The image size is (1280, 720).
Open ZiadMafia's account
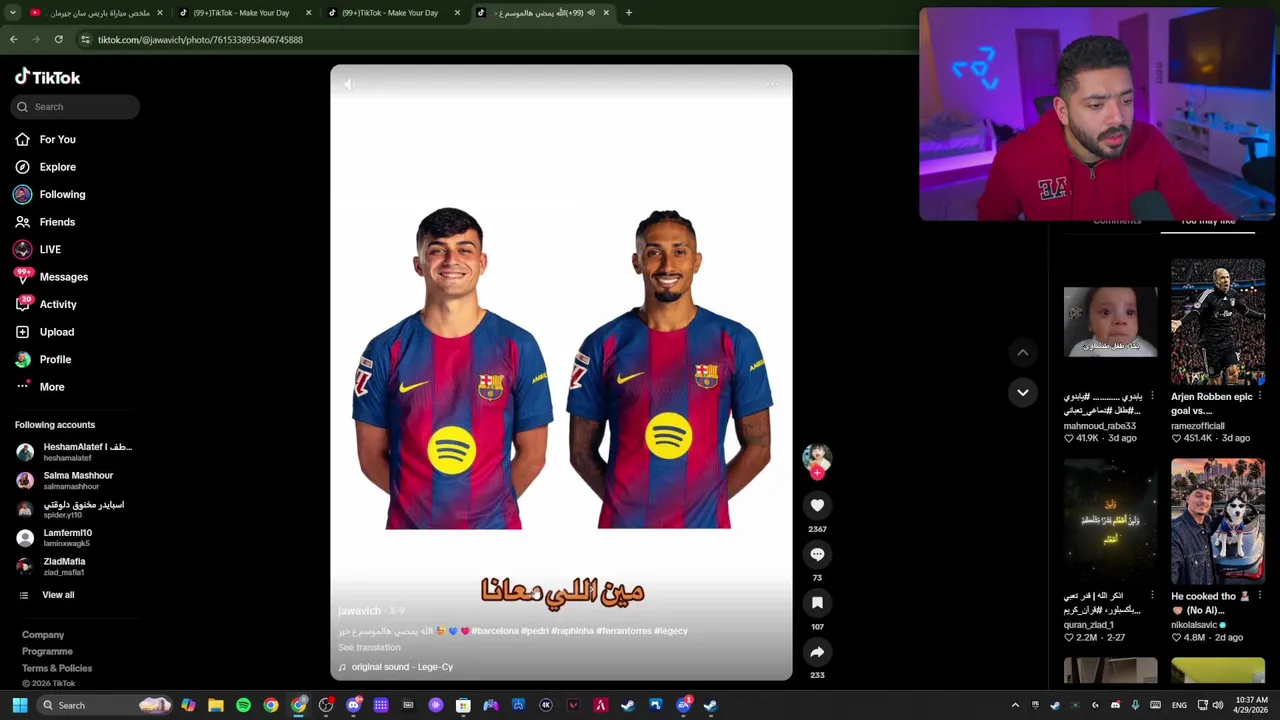coord(52,566)
